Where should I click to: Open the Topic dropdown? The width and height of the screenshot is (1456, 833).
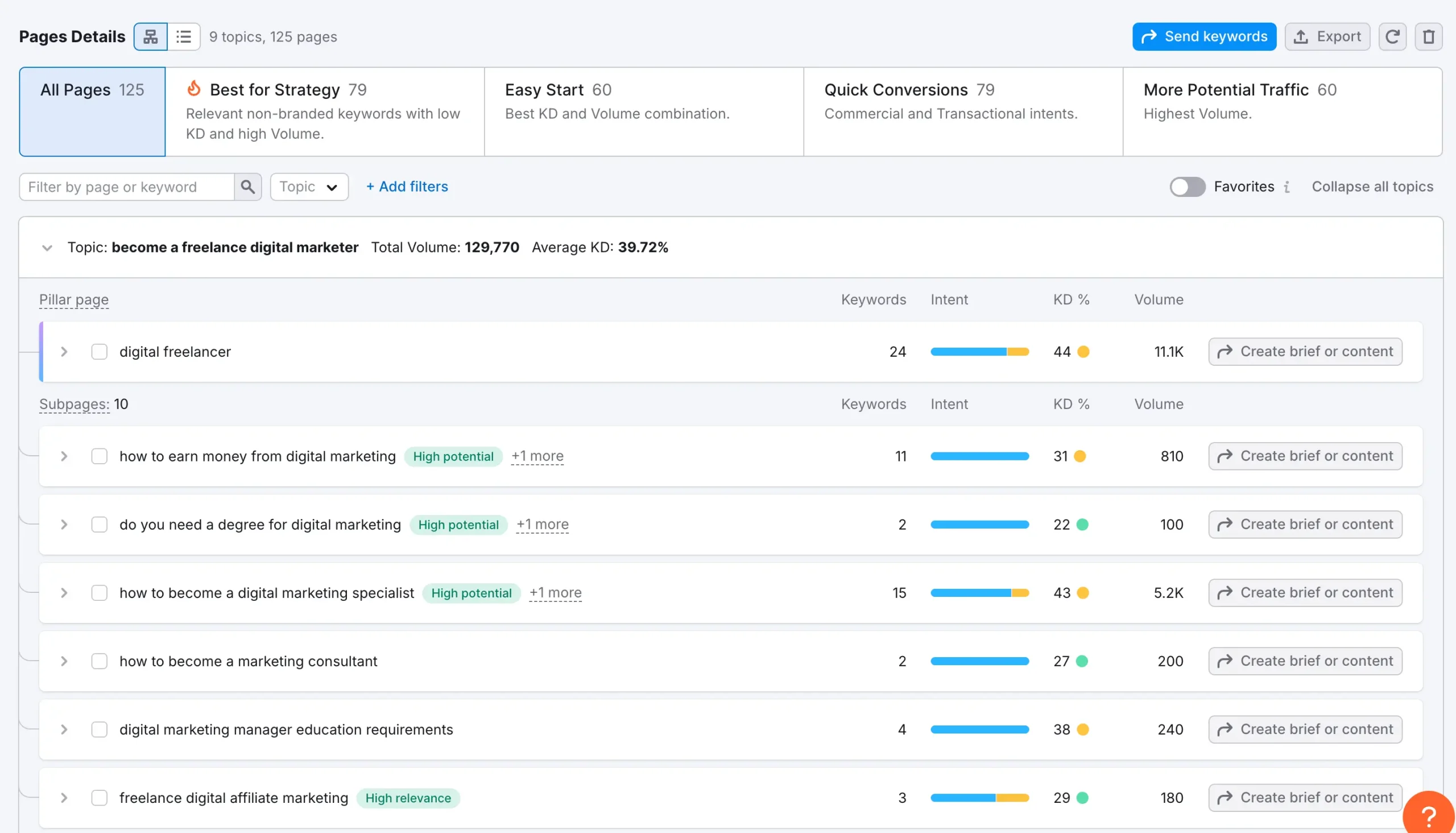click(309, 187)
